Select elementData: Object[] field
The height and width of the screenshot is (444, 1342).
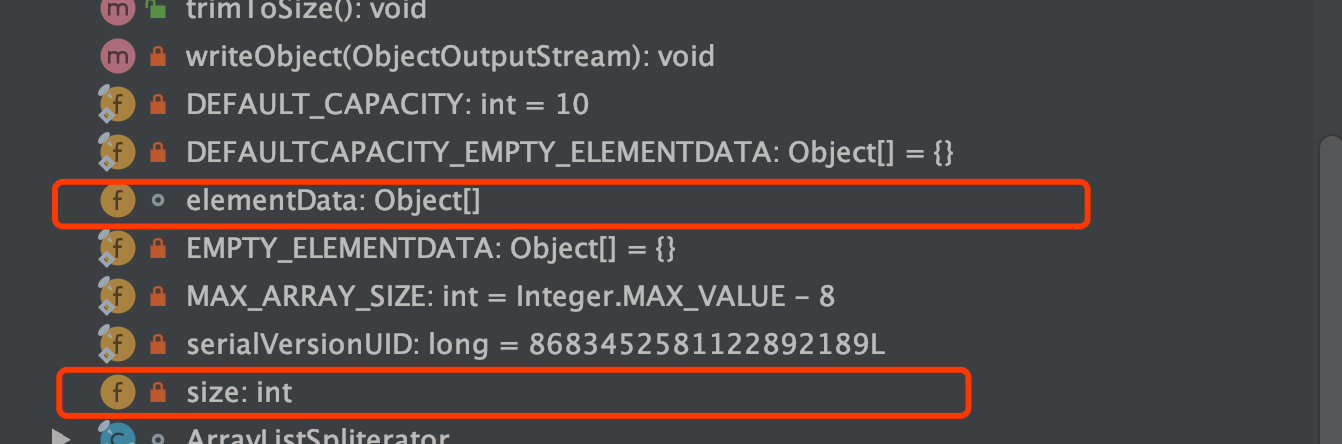[333, 201]
